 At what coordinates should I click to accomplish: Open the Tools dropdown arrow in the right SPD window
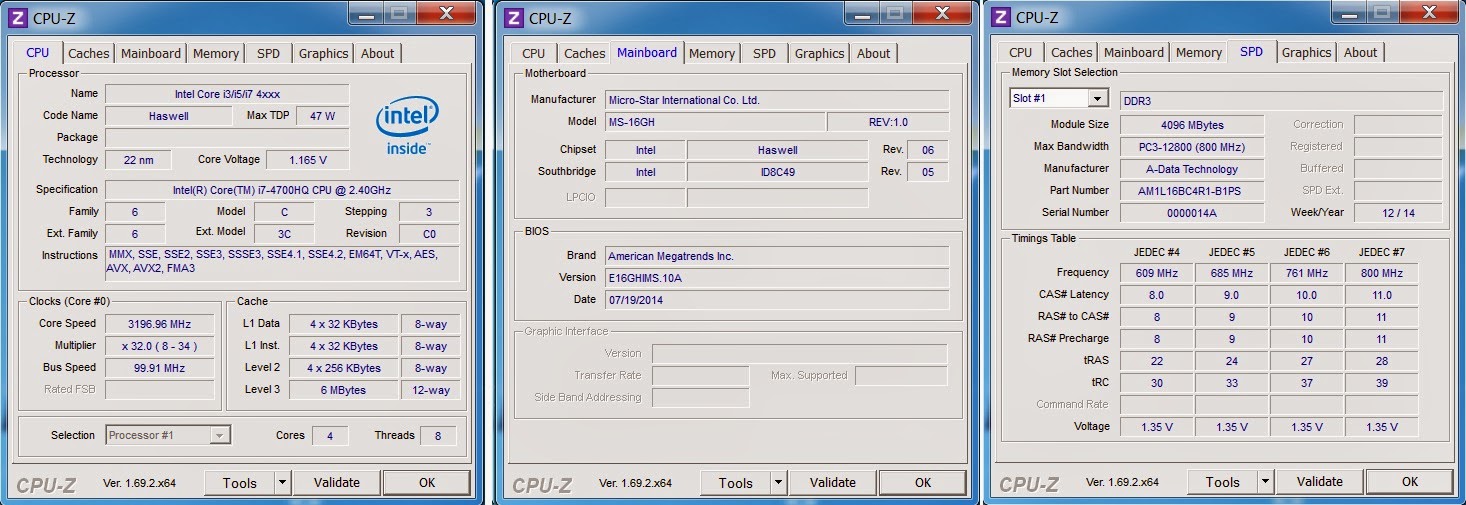click(1265, 481)
